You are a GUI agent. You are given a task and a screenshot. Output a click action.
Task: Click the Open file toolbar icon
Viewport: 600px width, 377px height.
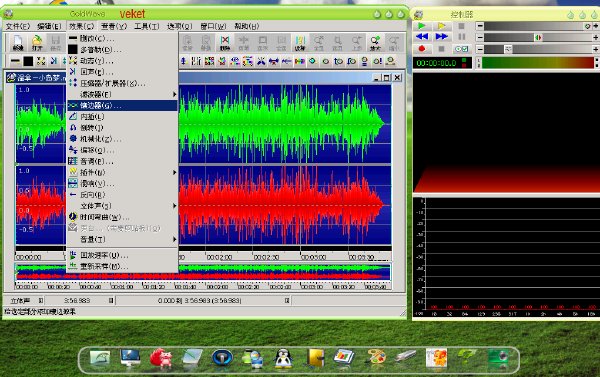click(37, 42)
